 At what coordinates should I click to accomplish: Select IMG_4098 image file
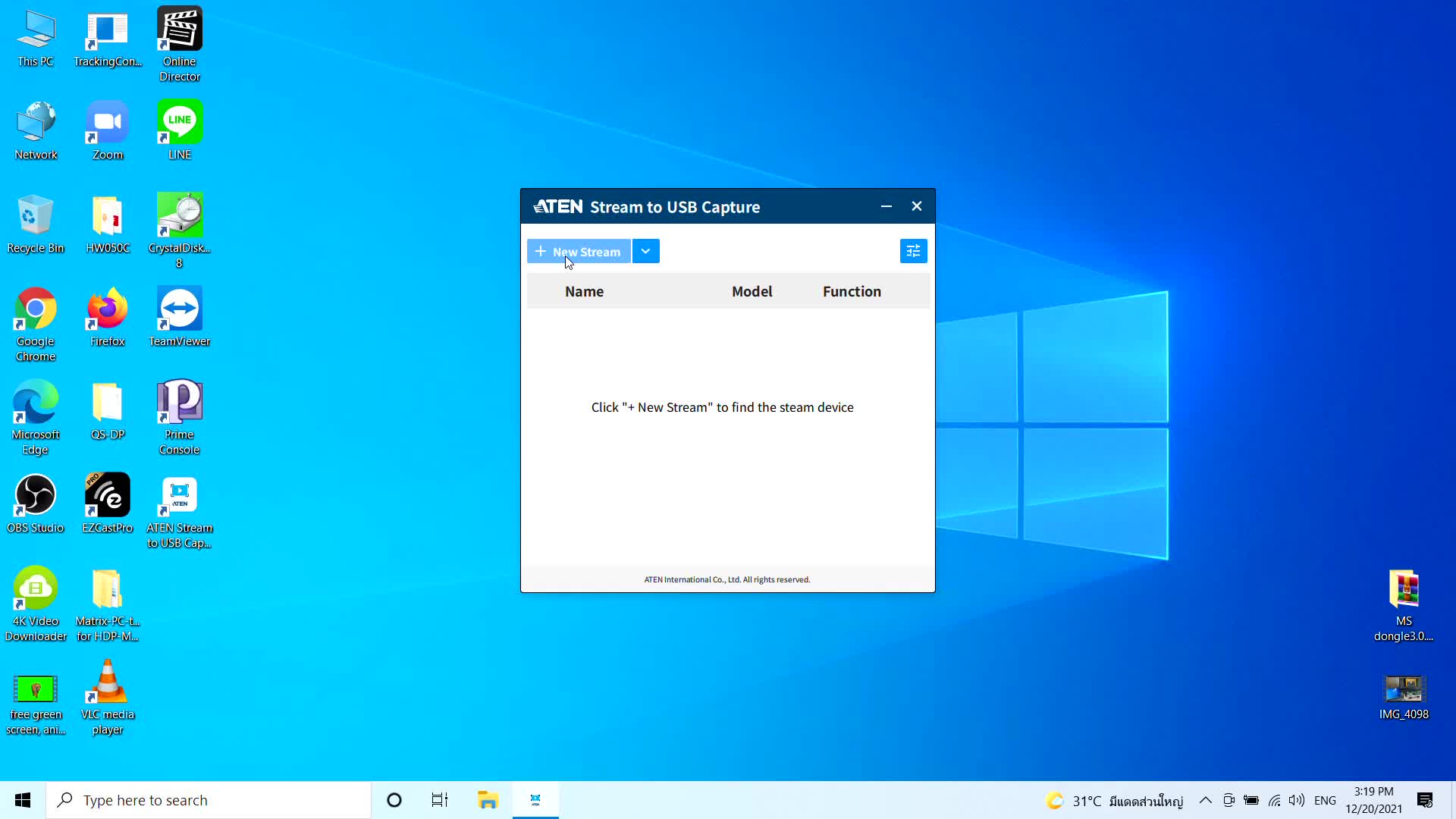pyautogui.click(x=1404, y=698)
